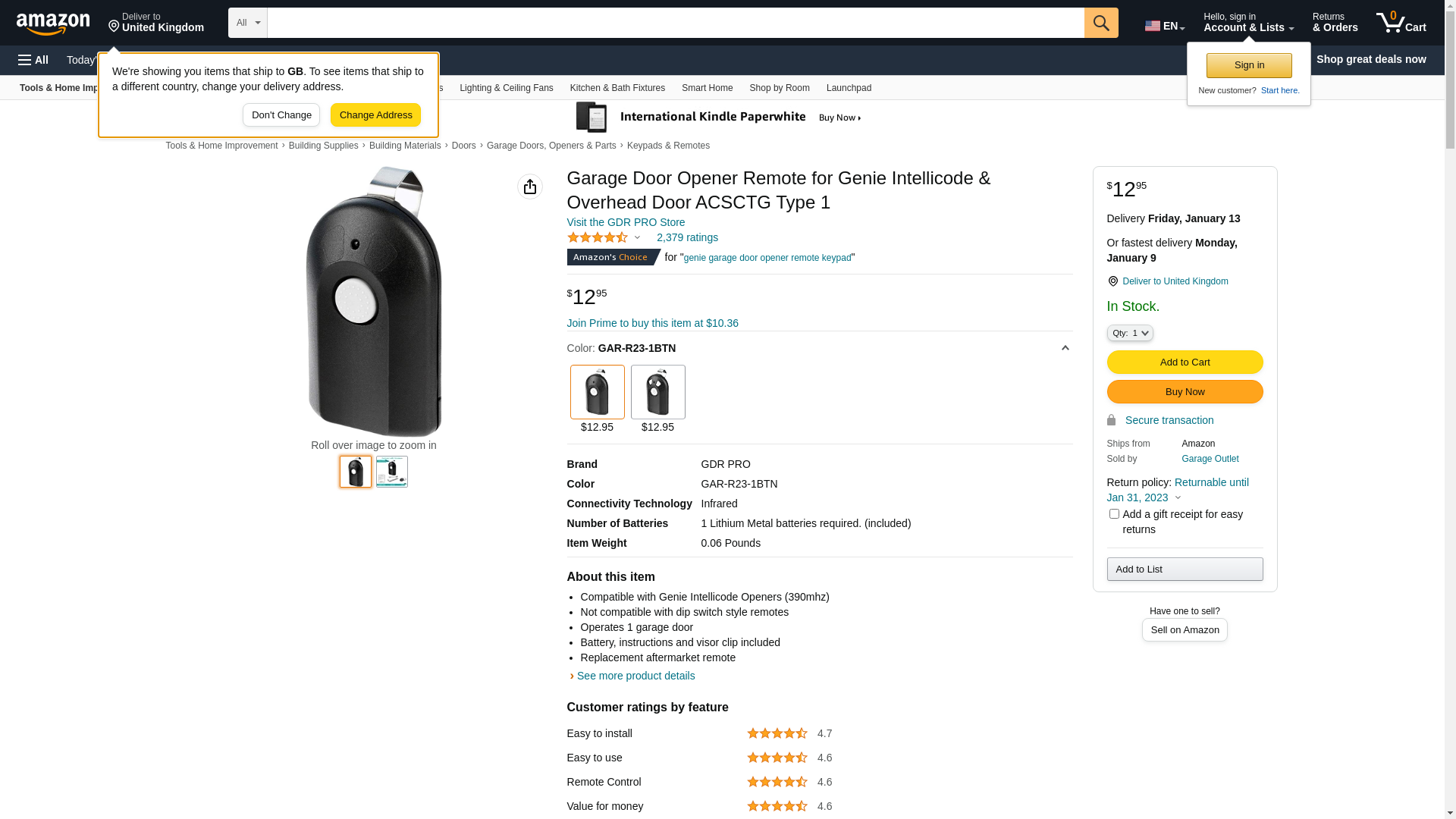Select the first GAR-R23-1BTN color swatch
The width and height of the screenshot is (1456, 819).
[x=597, y=392]
